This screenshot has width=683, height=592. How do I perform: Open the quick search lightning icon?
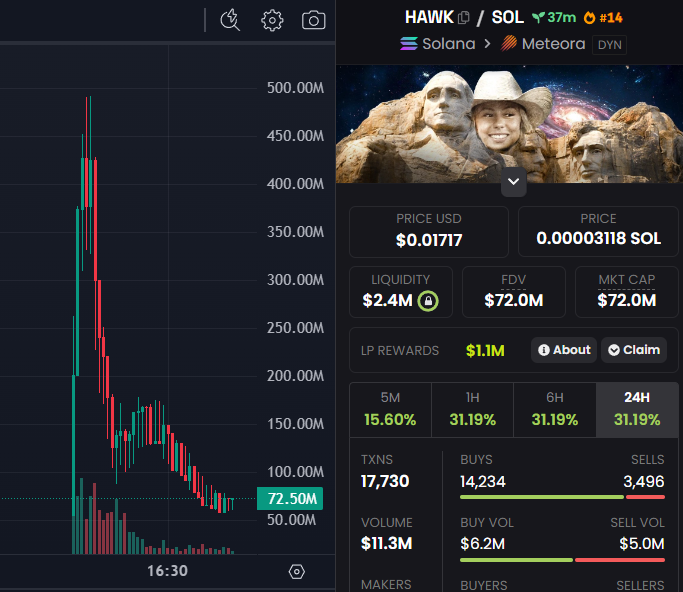pos(230,20)
